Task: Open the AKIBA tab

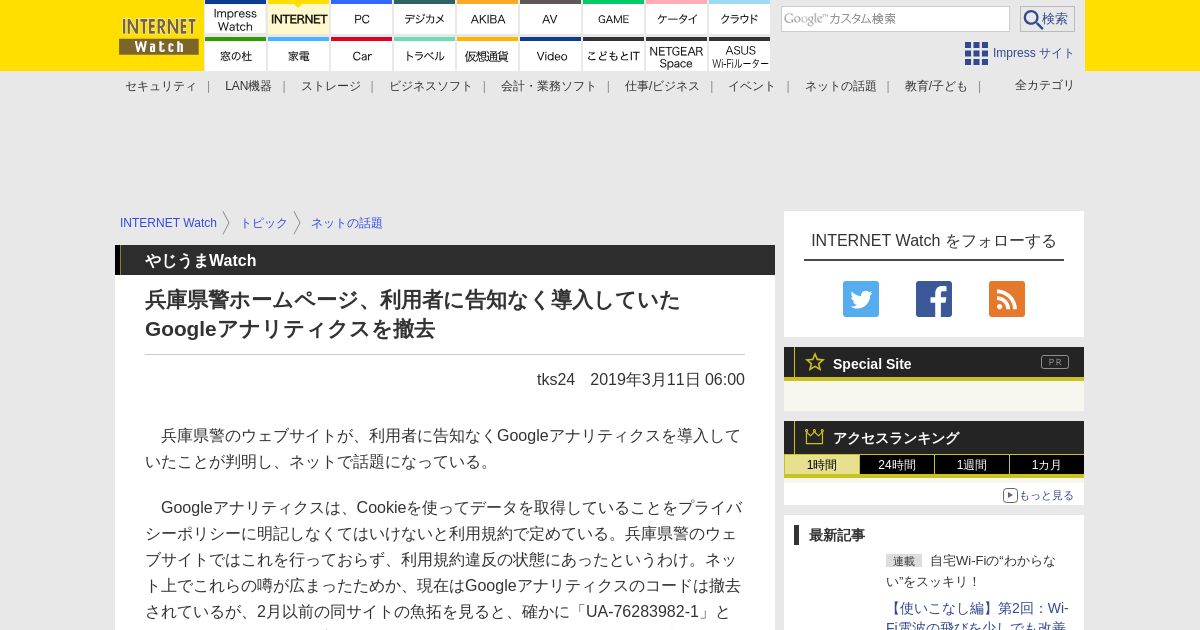Action: pos(487,18)
